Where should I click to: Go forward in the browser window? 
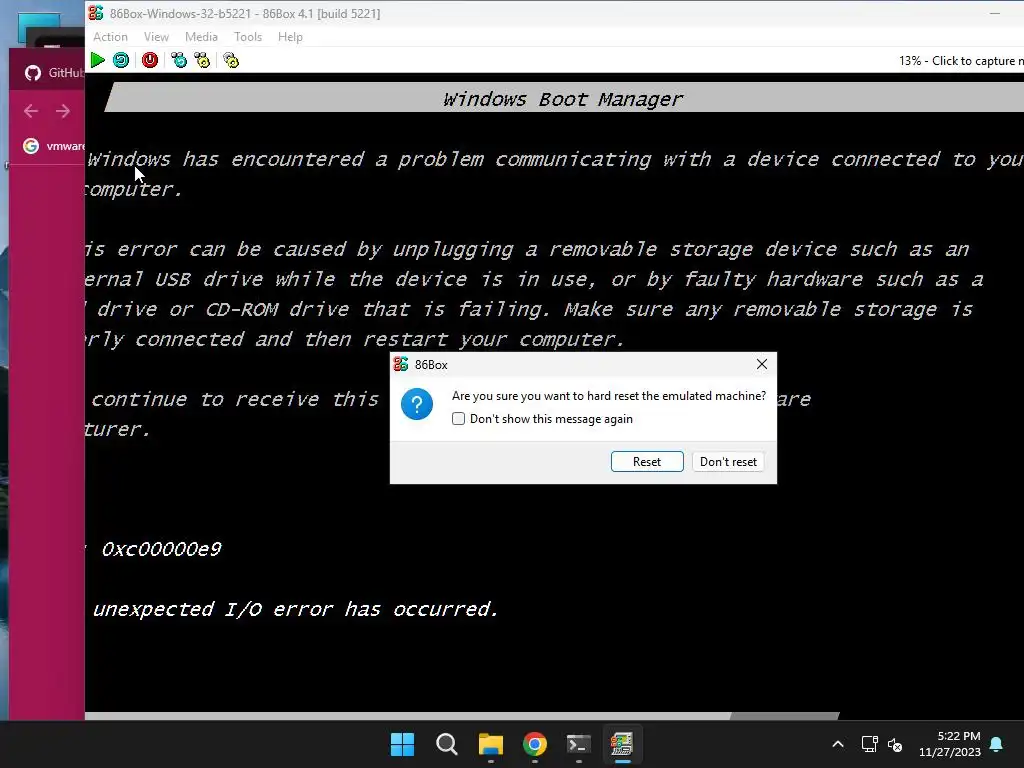[63, 111]
